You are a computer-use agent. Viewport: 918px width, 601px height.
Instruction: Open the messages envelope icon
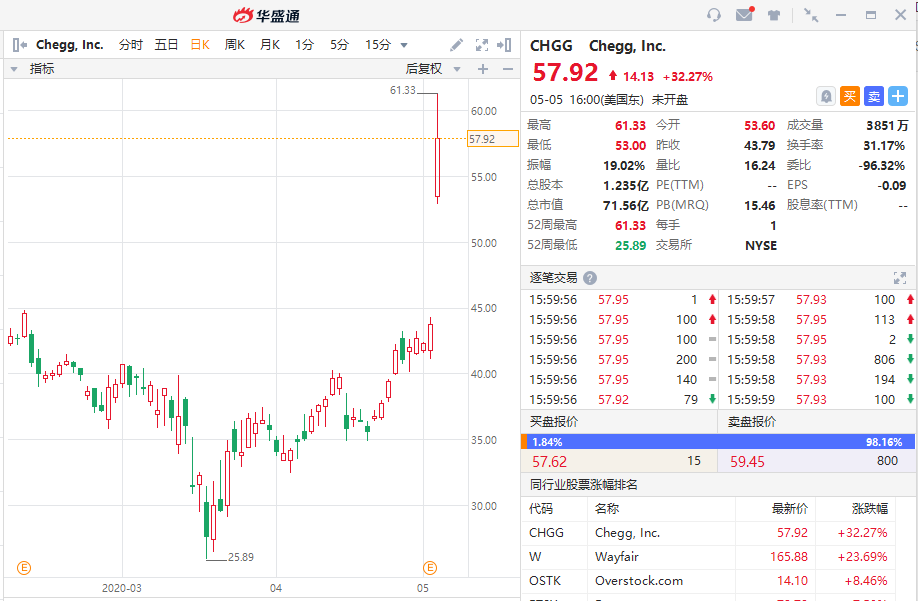[744, 14]
